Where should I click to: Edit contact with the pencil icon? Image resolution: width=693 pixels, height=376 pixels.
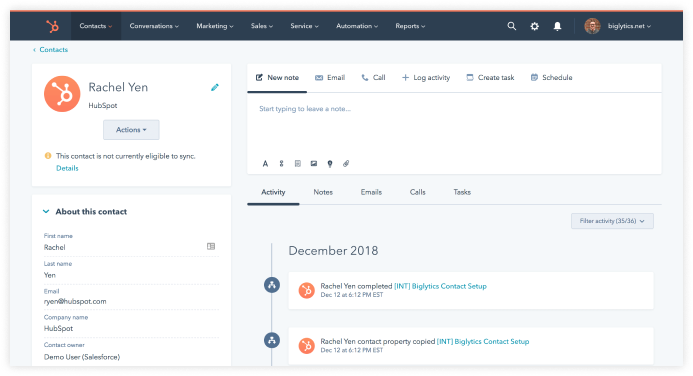(x=215, y=87)
